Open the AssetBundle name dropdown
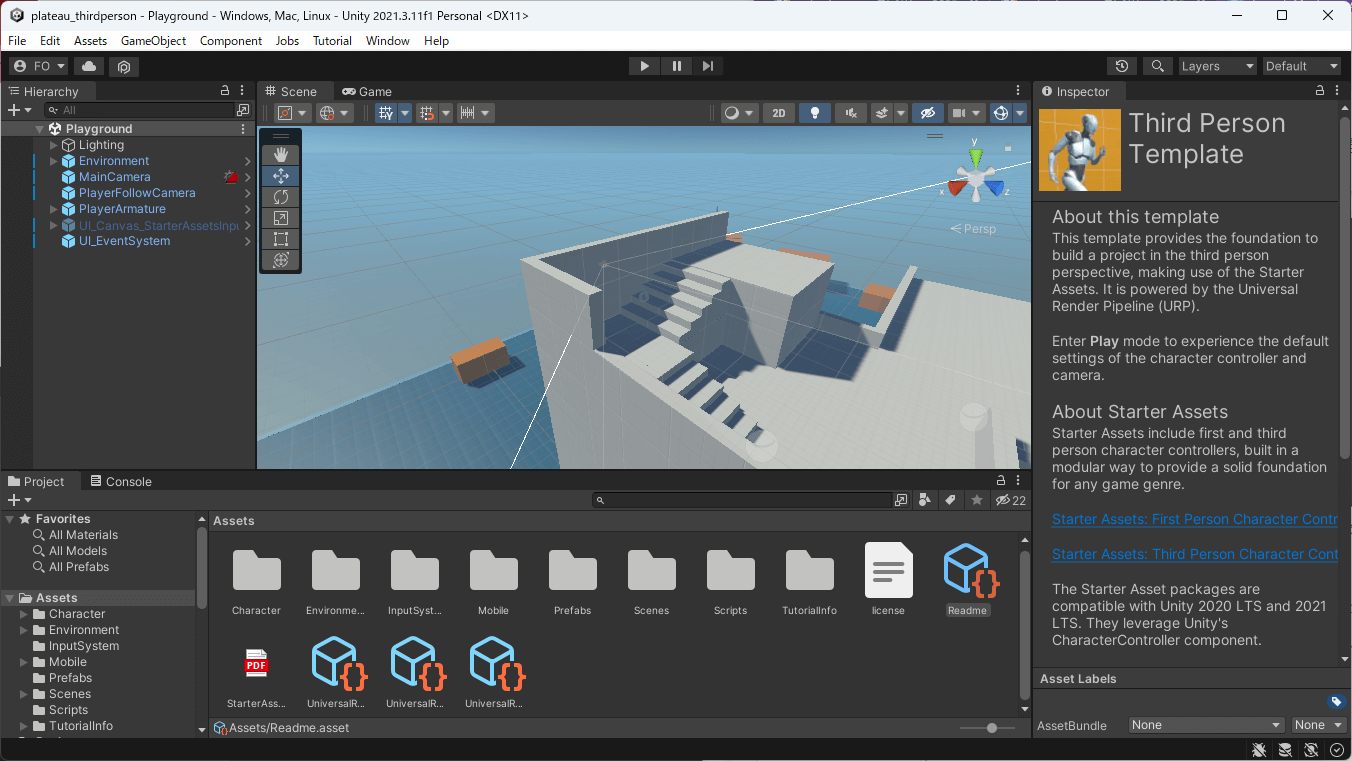The image size is (1352, 761). pos(1206,725)
